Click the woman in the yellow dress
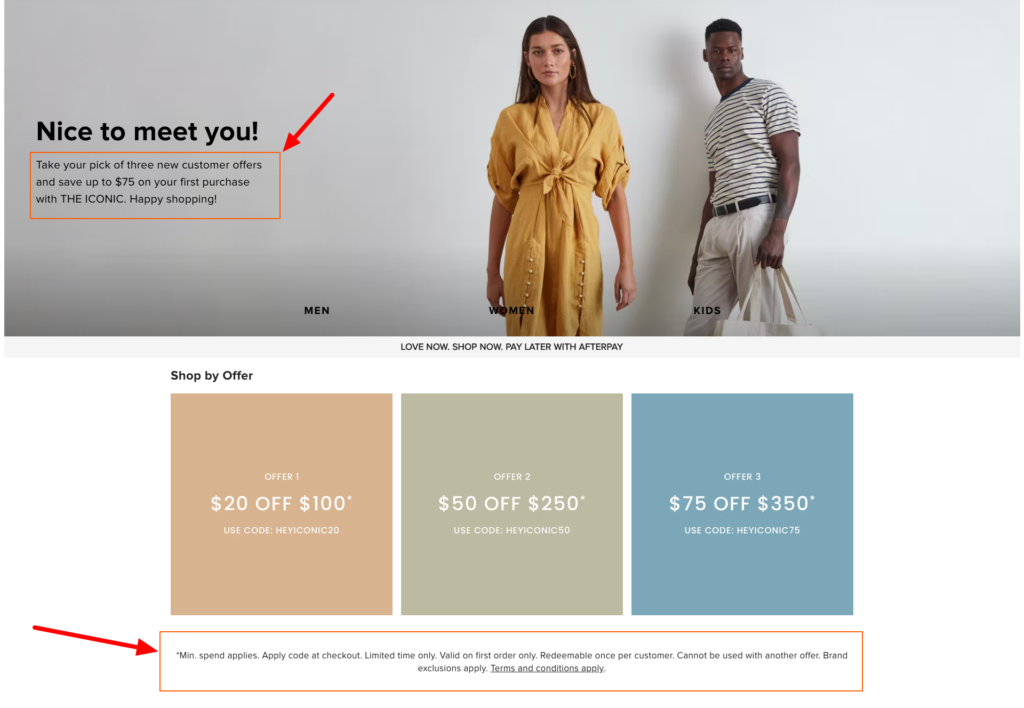Image resolution: width=1024 pixels, height=708 pixels. click(x=559, y=175)
